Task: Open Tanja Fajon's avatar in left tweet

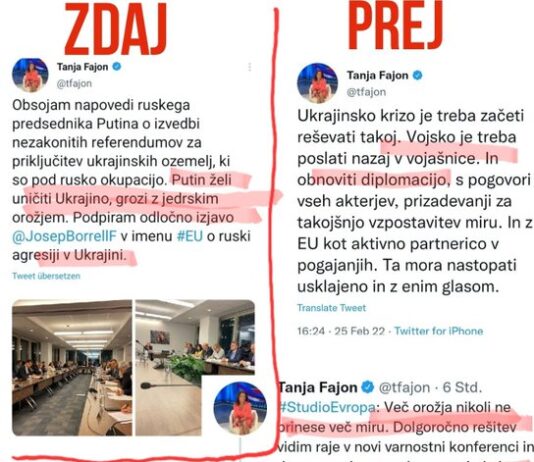Action: (x=30, y=75)
